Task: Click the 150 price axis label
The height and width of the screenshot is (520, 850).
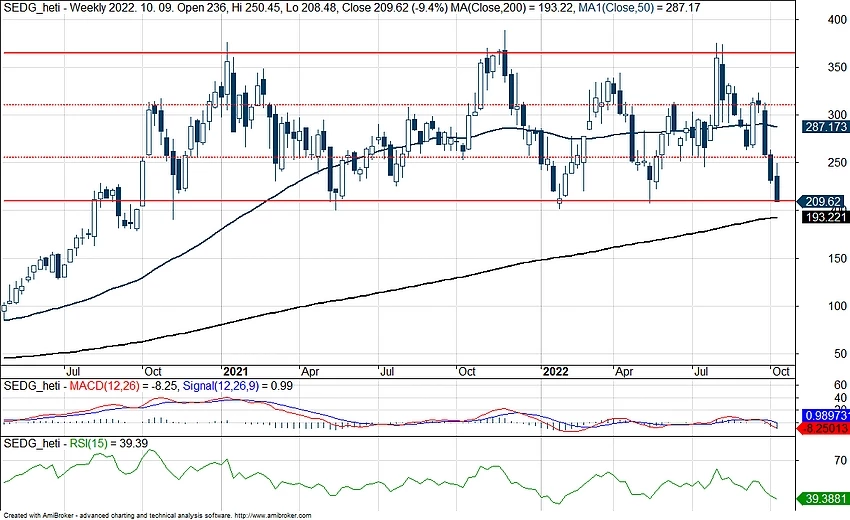Action: [x=837, y=258]
